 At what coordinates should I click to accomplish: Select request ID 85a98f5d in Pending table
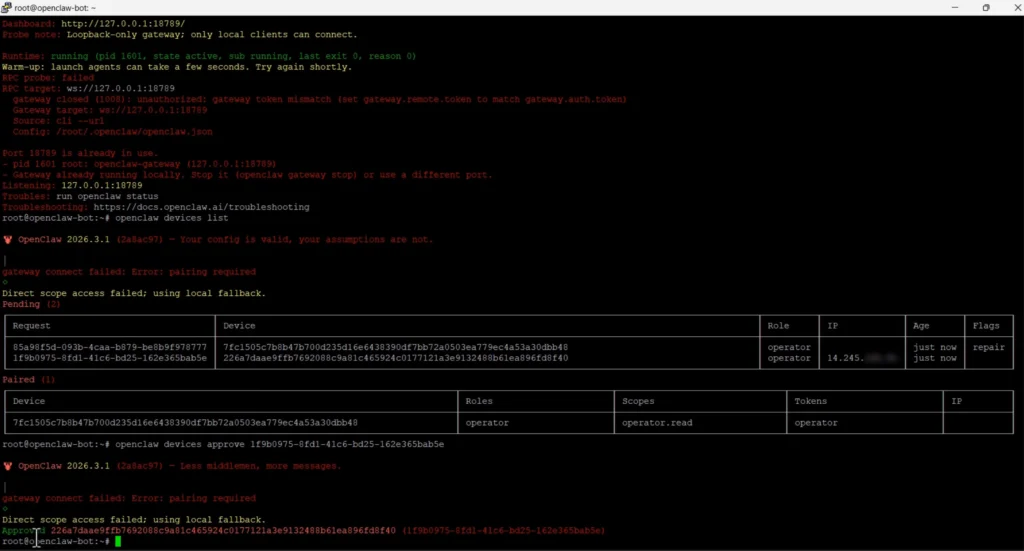click(x=109, y=347)
